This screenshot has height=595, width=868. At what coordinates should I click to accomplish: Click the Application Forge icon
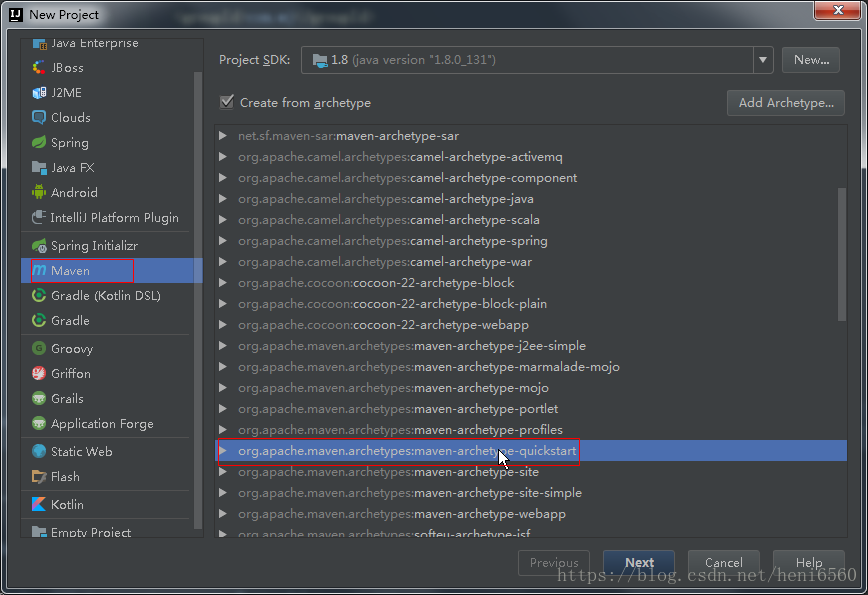point(39,423)
